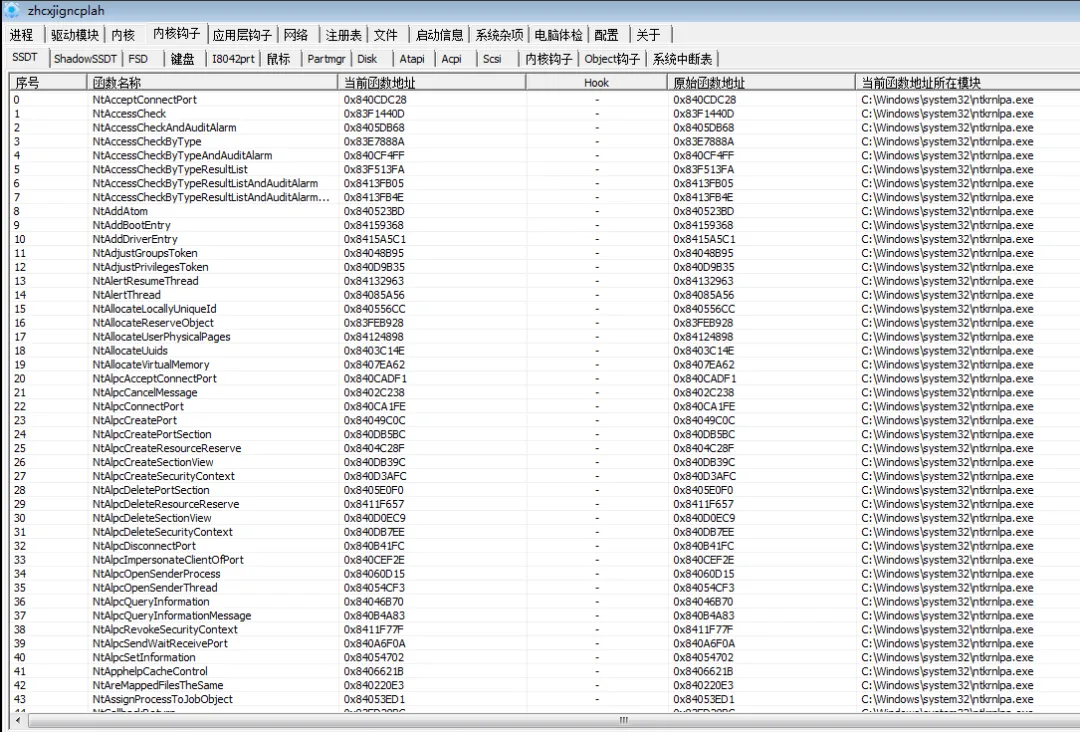Sort by 当前函数地址所在模块 column header
This screenshot has width=1080, height=732.
[x=968, y=83]
